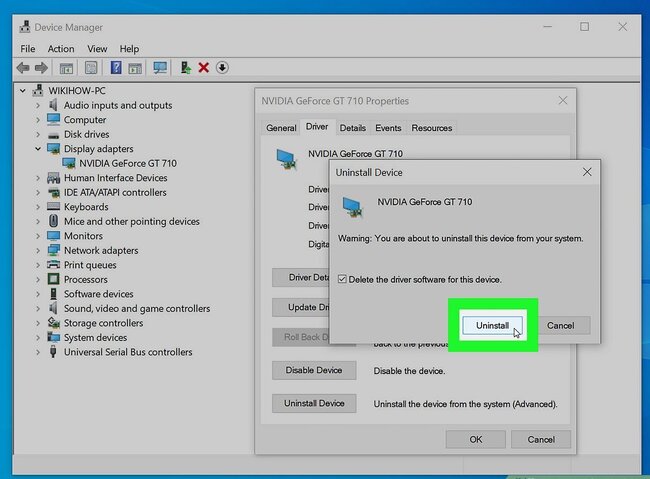Click the Forward arrow in toolbar
Image resolution: width=650 pixels, height=479 pixels.
coord(41,68)
